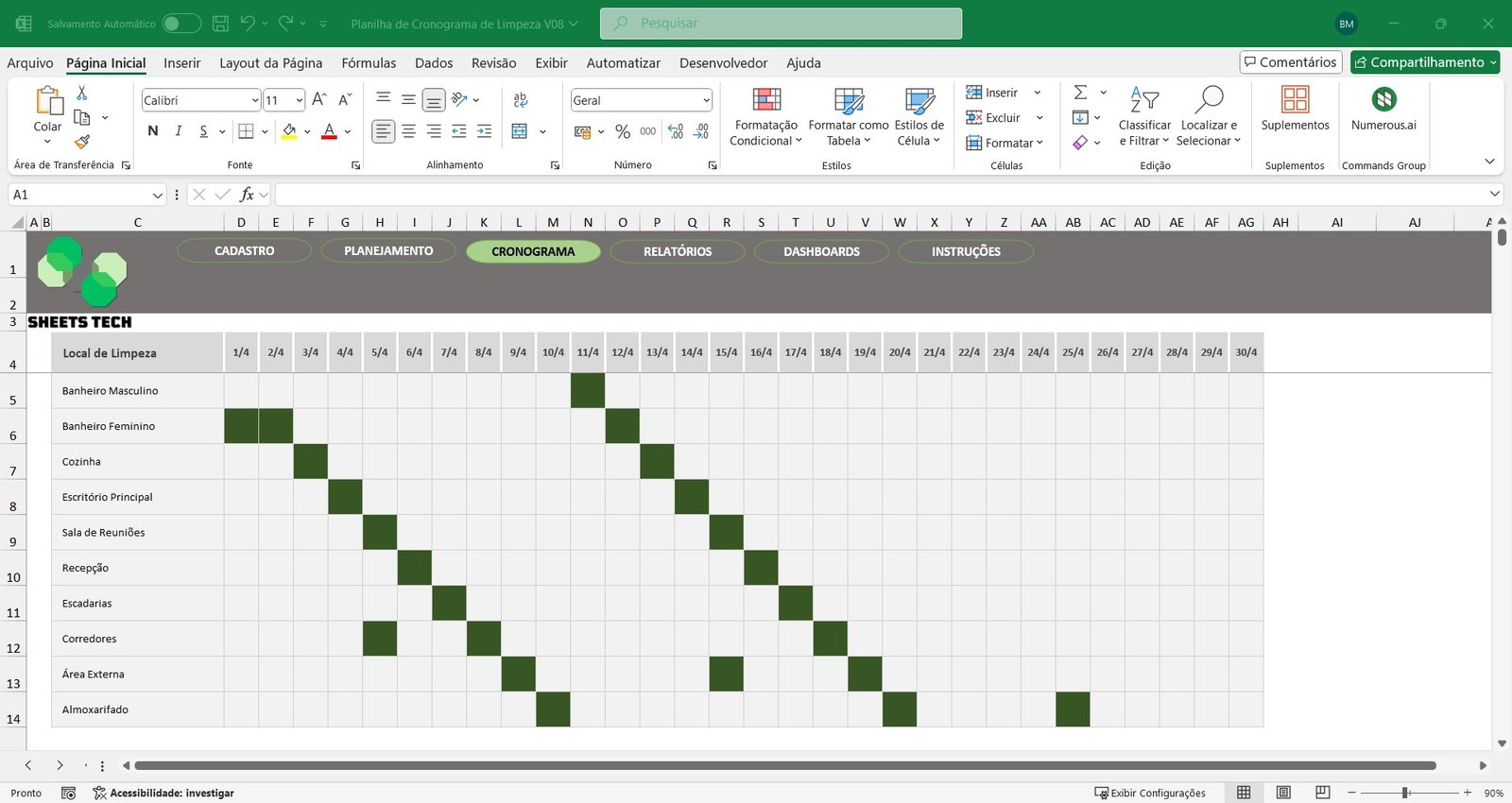The height and width of the screenshot is (803, 1512).
Task: Click the insert function fx icon
Action: tap(247, 195)
